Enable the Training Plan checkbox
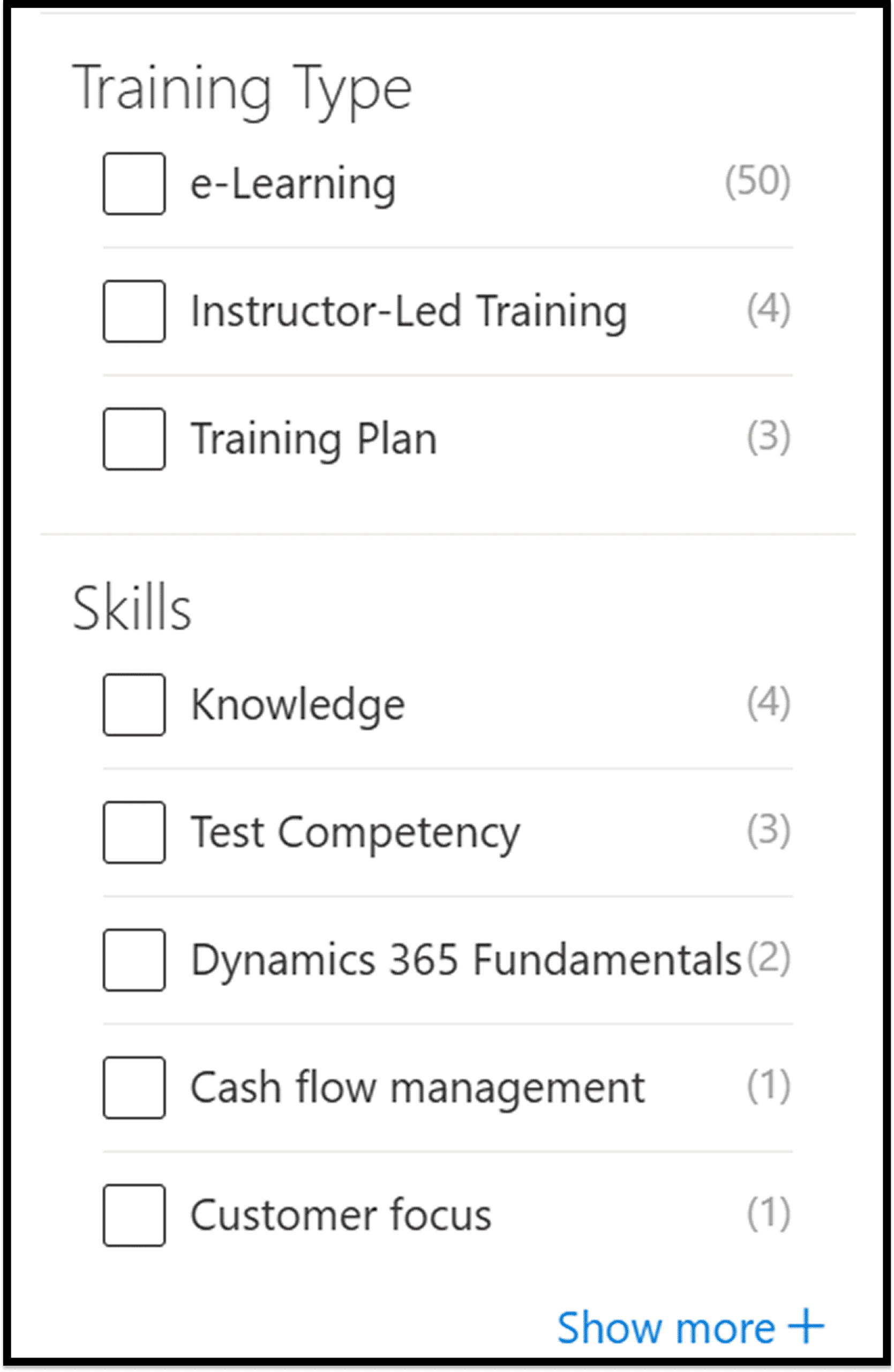Screen dimensions: 894x1372 pos(134,439)
